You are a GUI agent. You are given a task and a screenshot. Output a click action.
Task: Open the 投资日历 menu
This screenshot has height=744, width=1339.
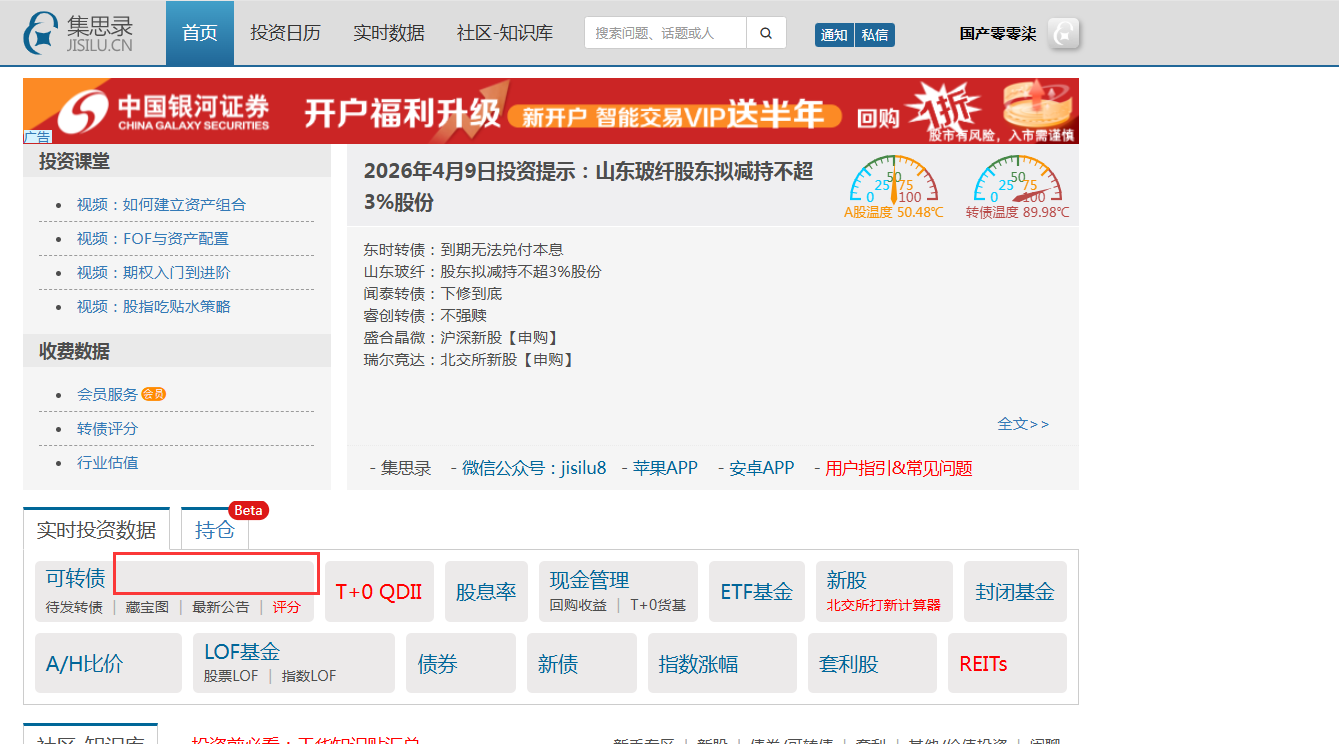click(x=285, y=33)
